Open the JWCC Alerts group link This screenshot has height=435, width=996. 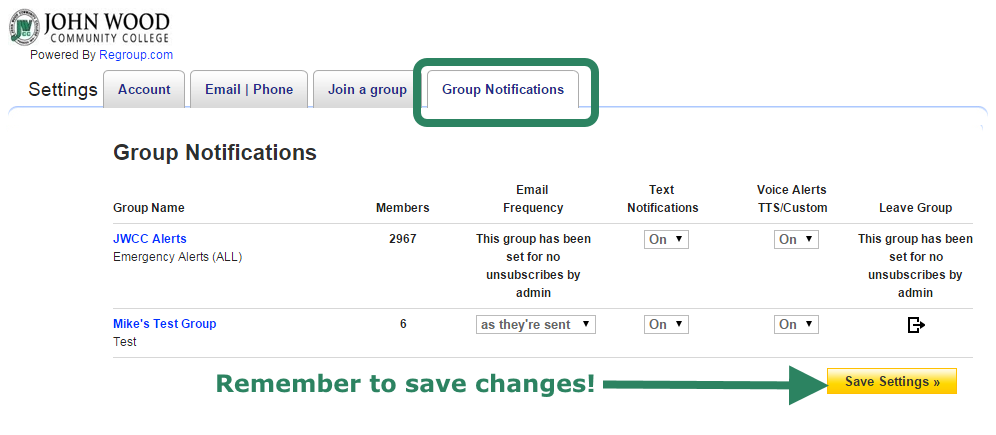(150, 239)
